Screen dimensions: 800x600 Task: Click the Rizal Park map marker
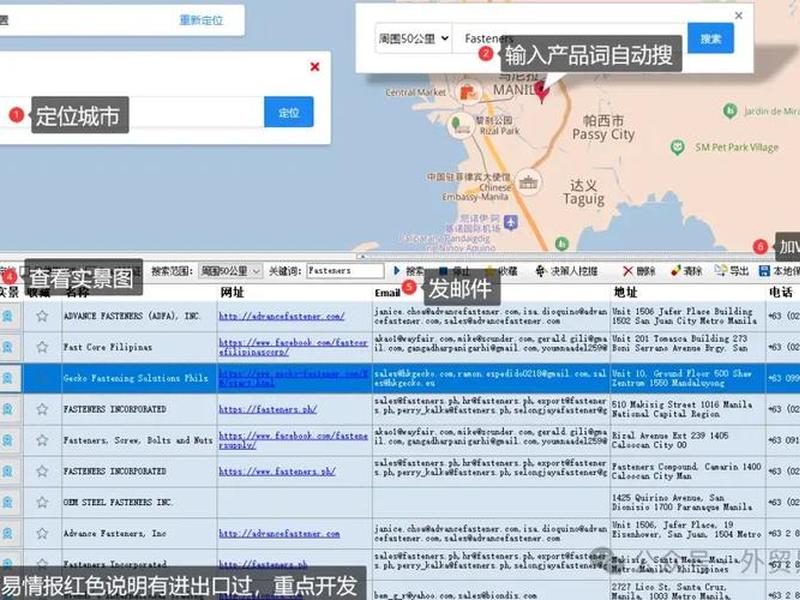(460, 126)
